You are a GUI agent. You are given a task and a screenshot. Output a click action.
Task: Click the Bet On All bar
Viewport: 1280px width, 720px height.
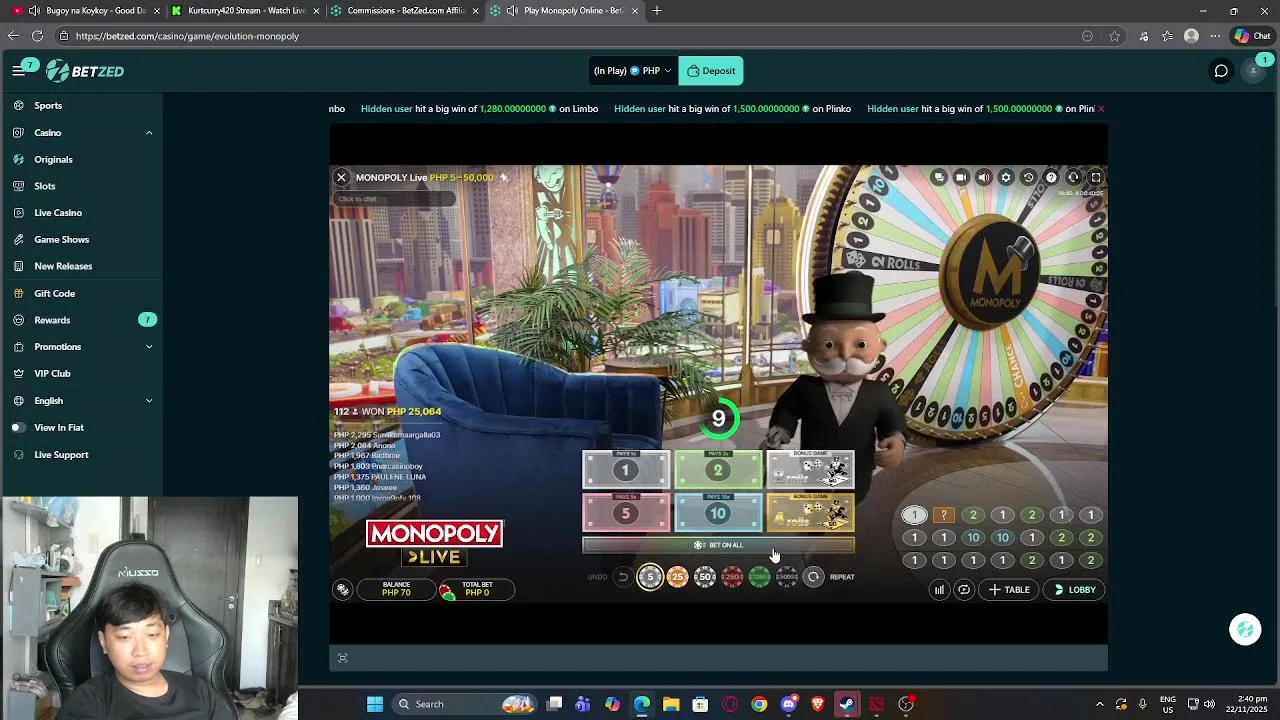point(718,545)
